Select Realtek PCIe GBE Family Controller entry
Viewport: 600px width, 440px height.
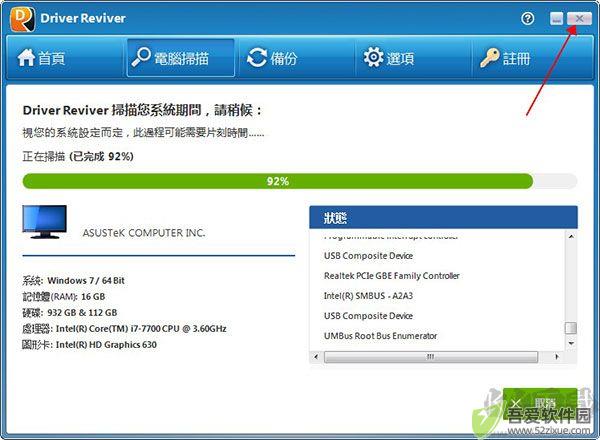point(391,275)
